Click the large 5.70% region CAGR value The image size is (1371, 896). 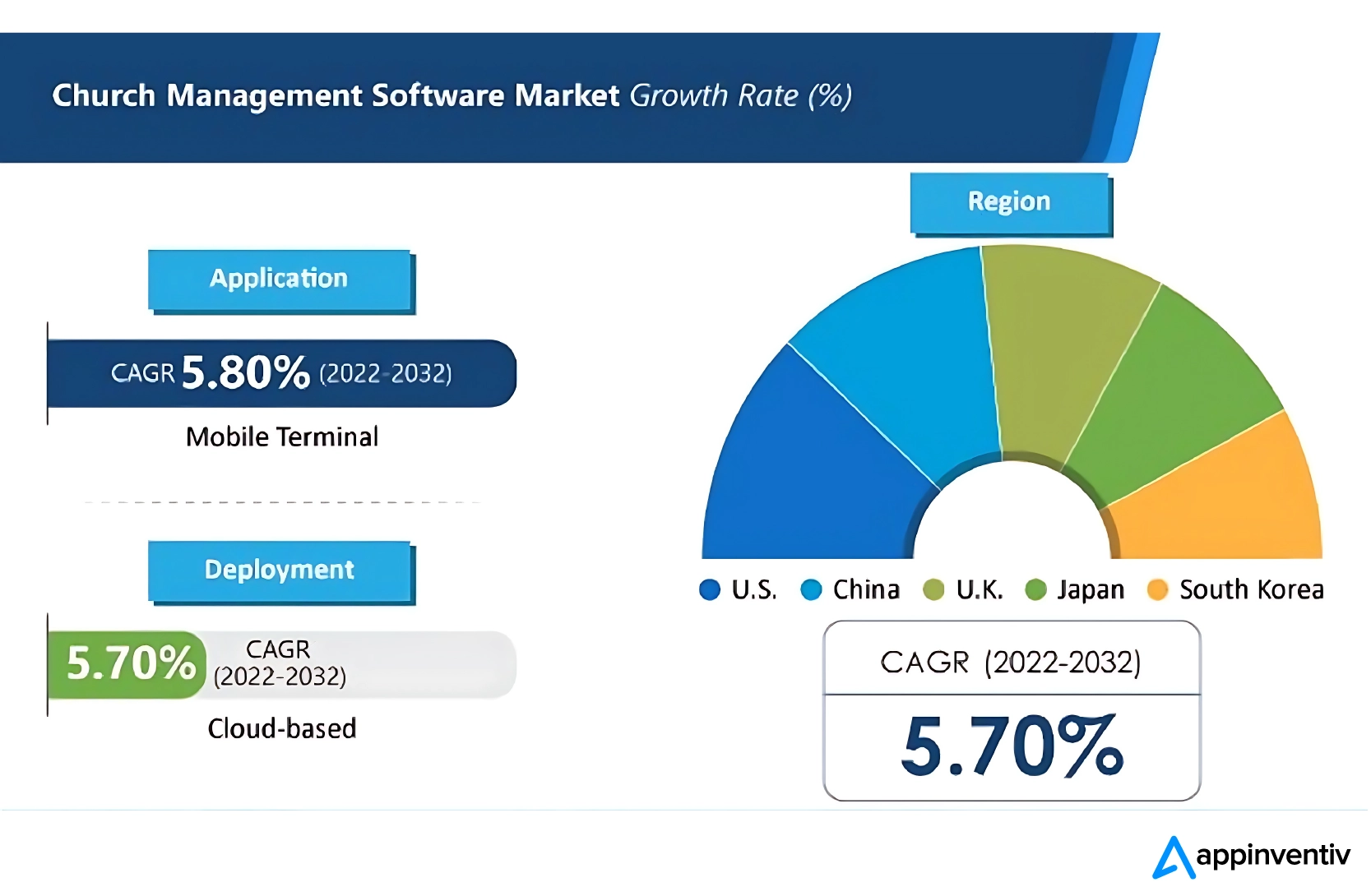(1012, 746)
